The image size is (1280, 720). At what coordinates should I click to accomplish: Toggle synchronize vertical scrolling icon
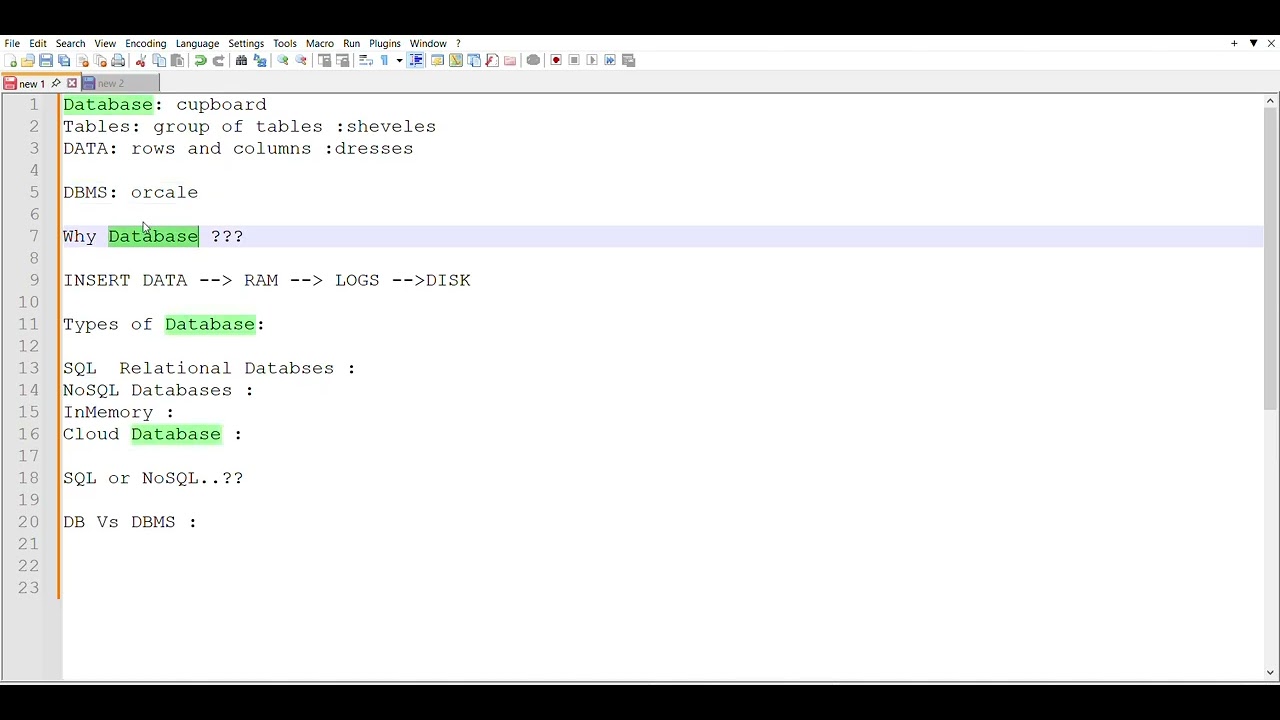324,60
